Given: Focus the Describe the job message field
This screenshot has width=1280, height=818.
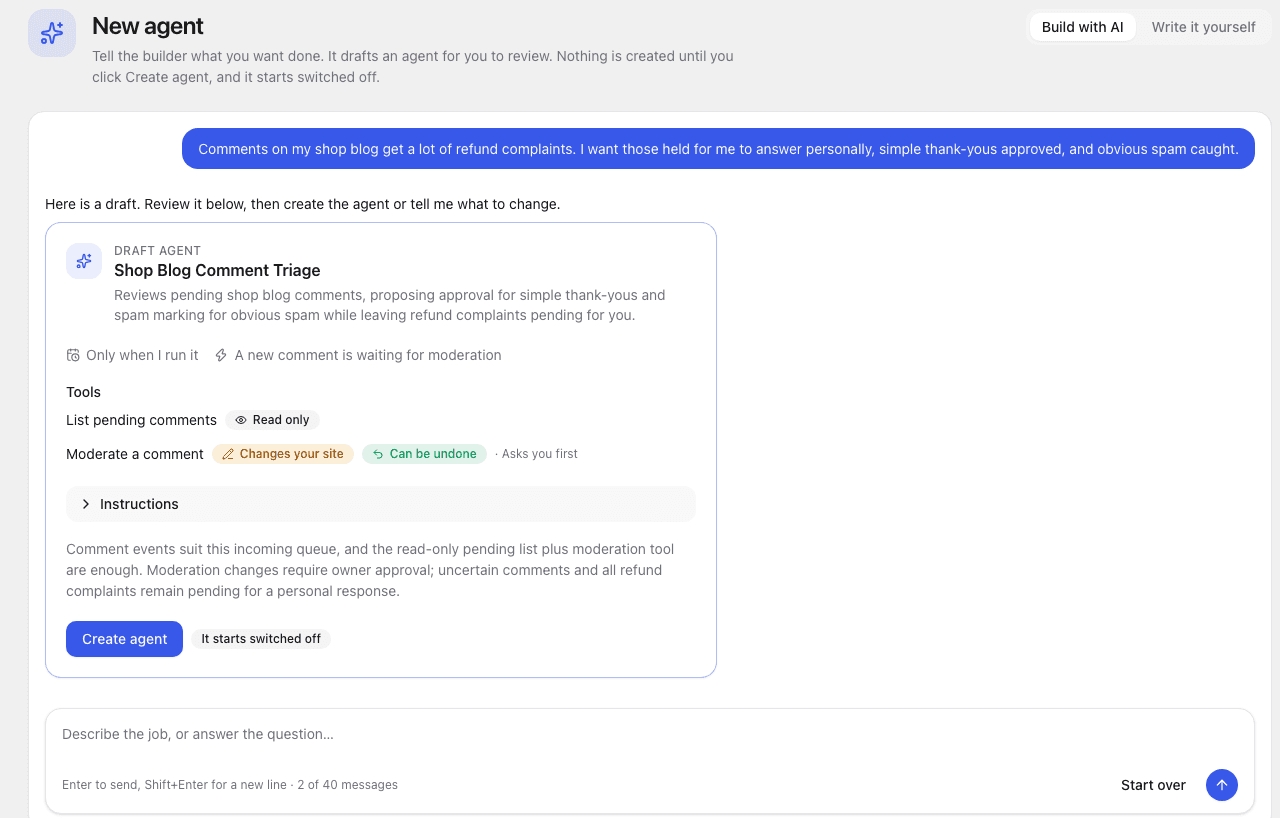Looking at the screenshot, I should coord(650,734).
